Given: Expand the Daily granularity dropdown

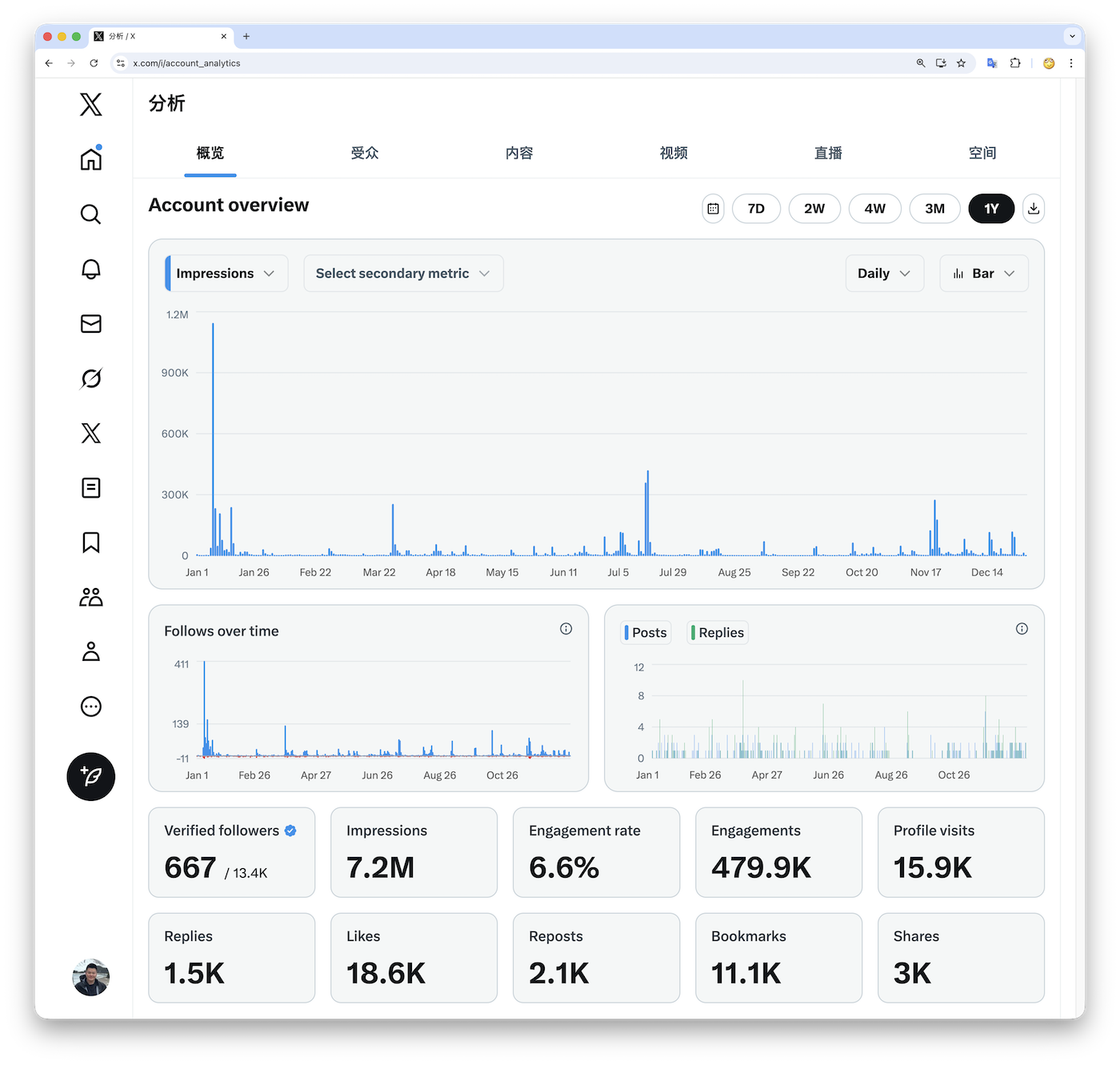Looking at the screenshot, I should click(884, 274).
